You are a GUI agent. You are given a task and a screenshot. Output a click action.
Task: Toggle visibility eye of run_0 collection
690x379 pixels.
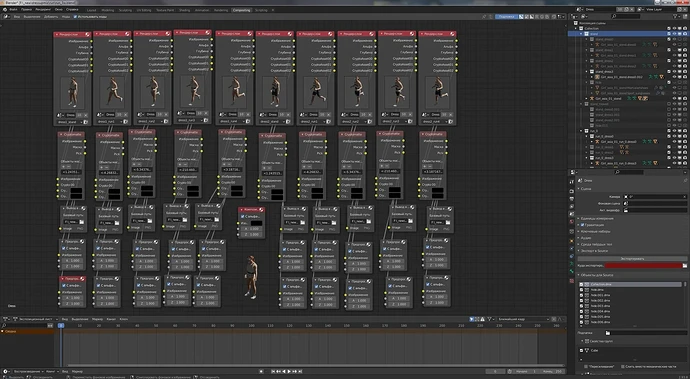point(674,131)
